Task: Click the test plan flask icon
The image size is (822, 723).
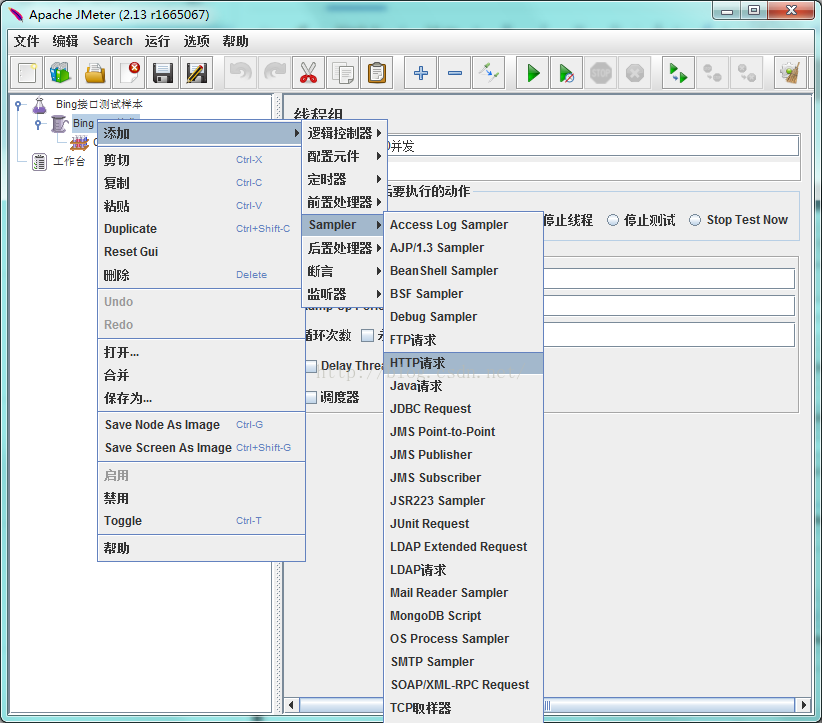Action: 39,105
